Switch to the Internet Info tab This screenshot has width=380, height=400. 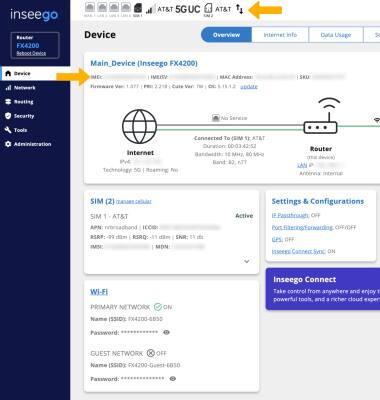point(280,35)
